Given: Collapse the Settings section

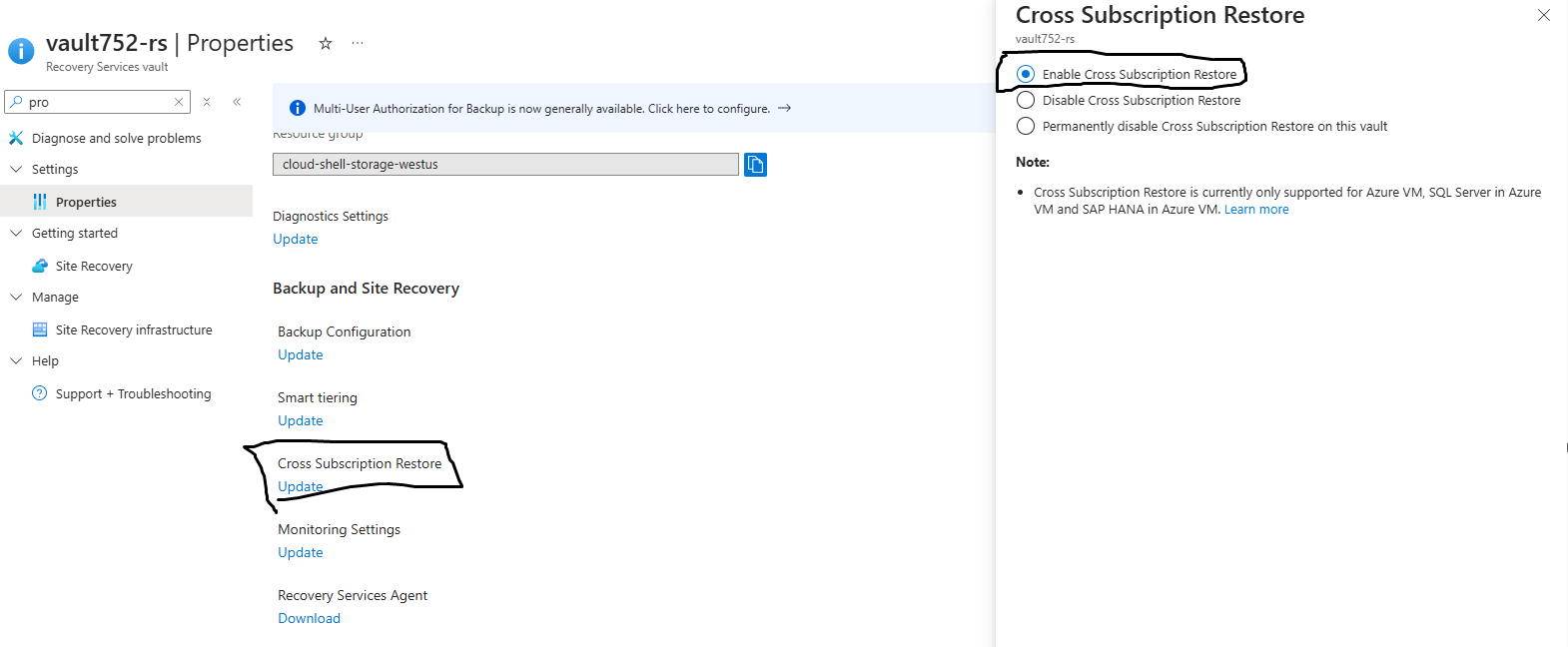Looking at the screenshot, I should 16,169.
